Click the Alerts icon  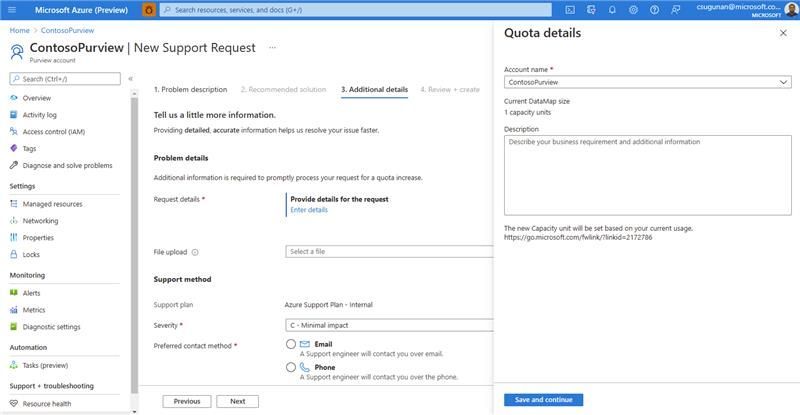(14, 293)
